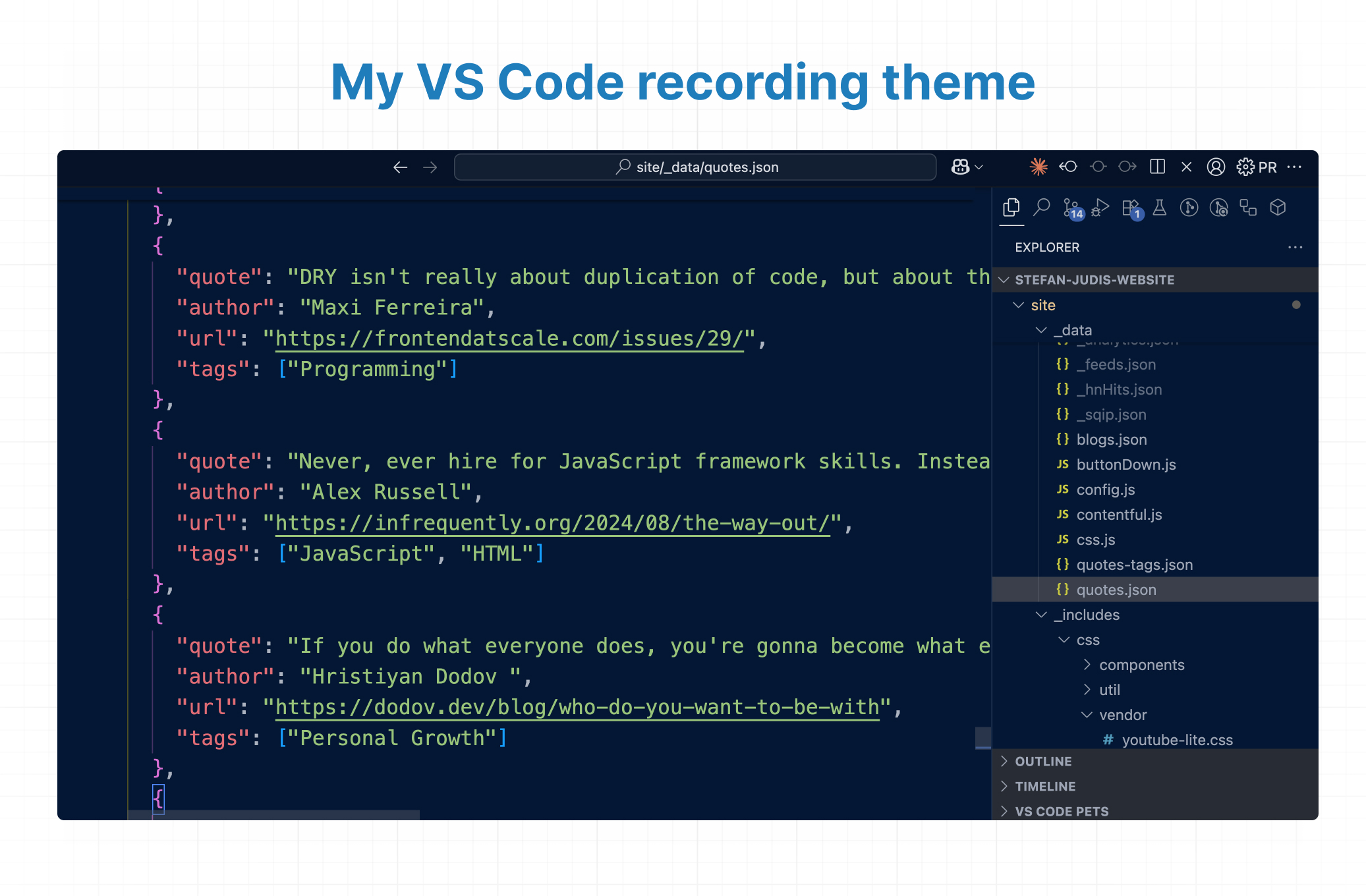The image size is (1366, 896).
Task: Open contentful.js in the explorer
Action: [1155, 515]
